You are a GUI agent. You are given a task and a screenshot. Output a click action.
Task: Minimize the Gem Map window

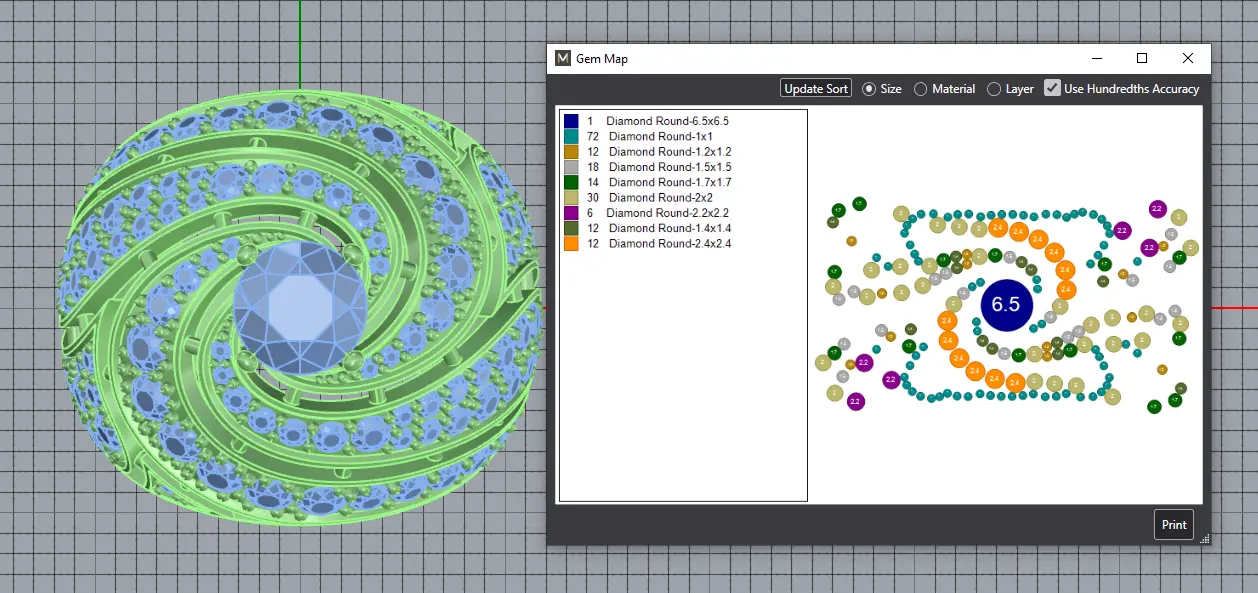[x=1096, y=59]
